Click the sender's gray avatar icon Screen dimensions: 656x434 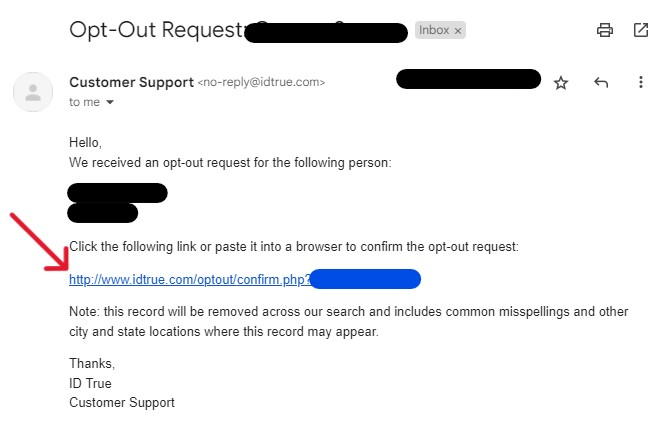click(33, 92)
